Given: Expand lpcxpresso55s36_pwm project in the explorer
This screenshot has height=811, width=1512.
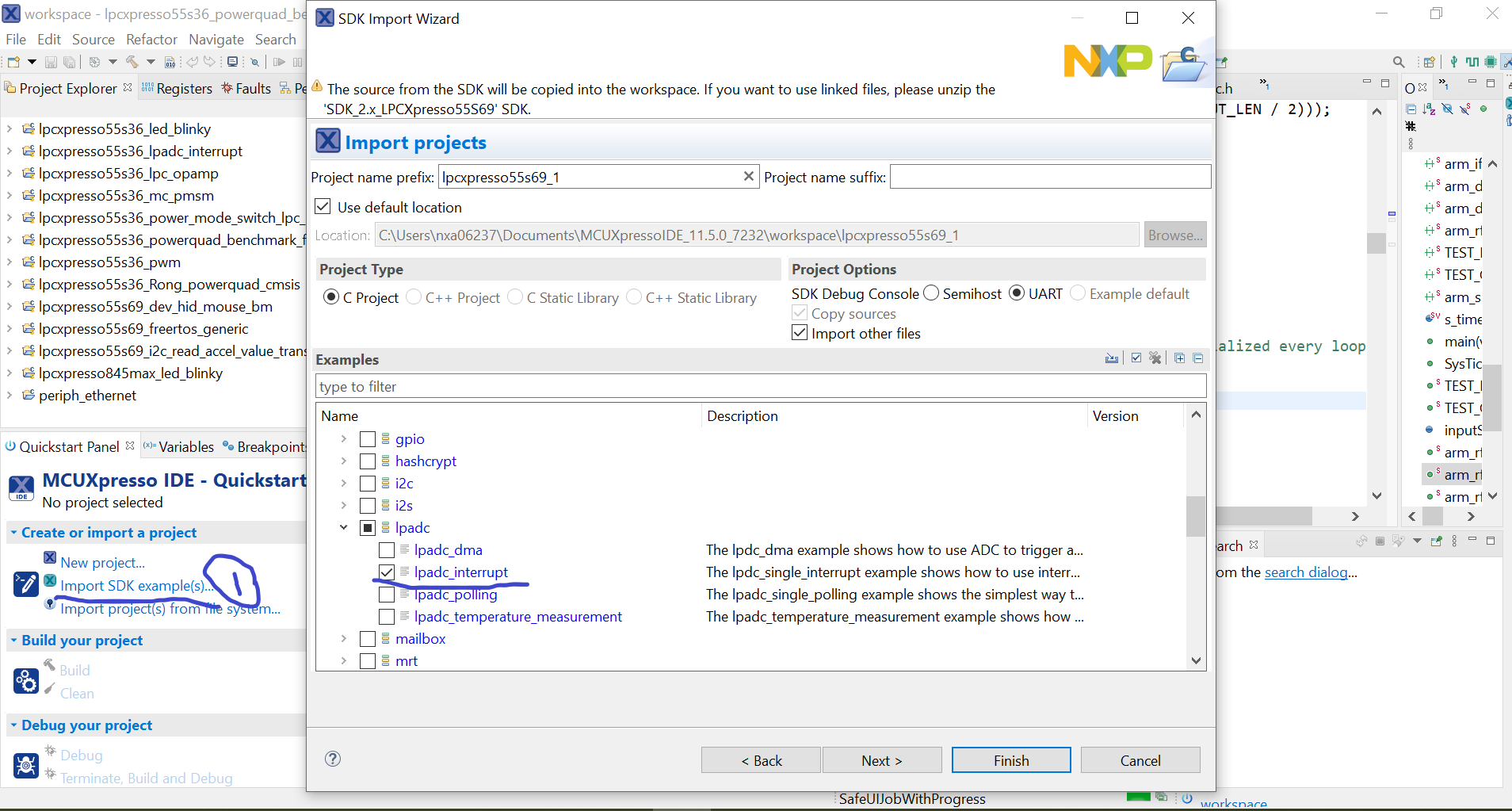Looking at the screenshot, I should click(x=9, y=262).
